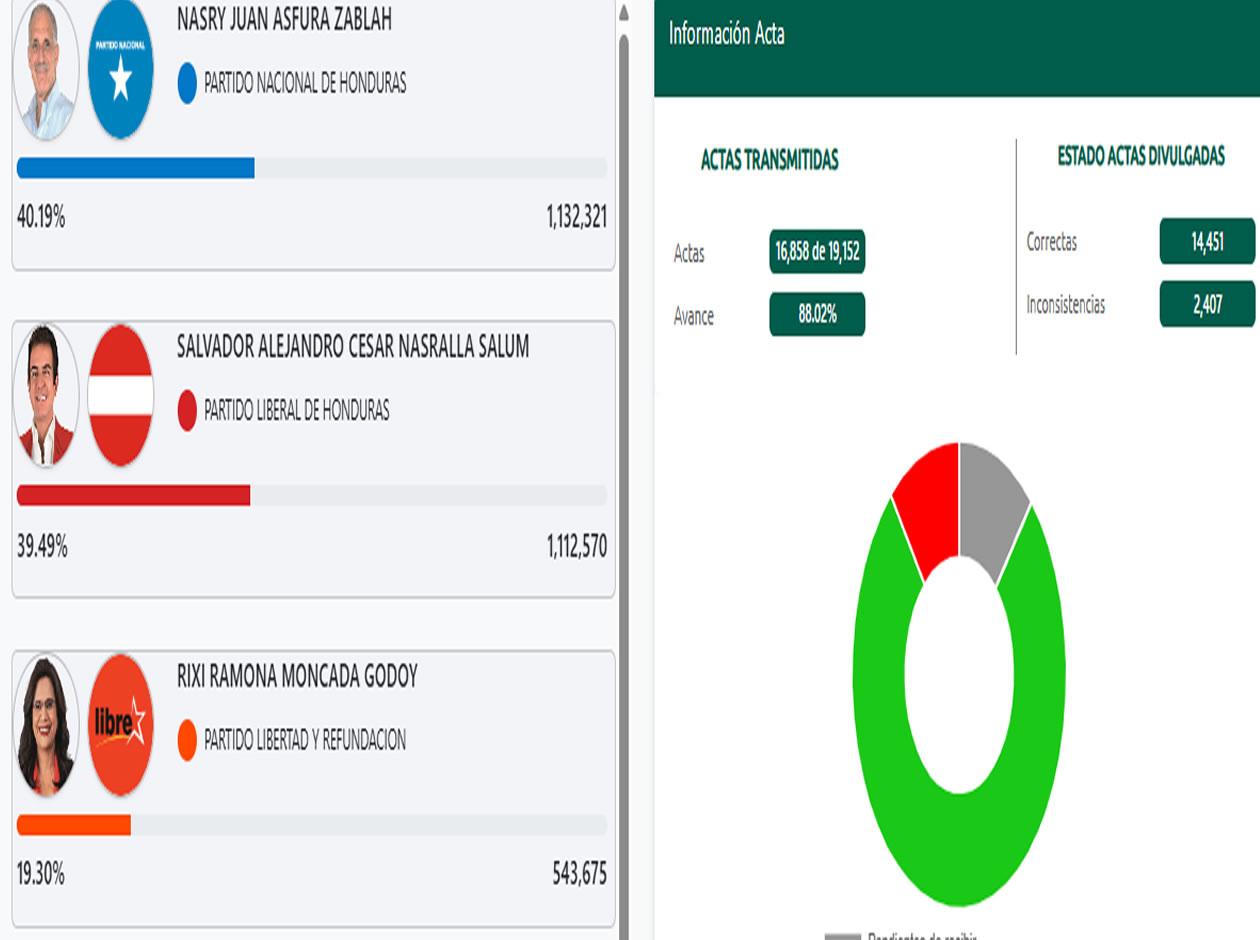Click the Inconsistencias 2,407 badge
1260x940 pixels.
pos(1207,304)
